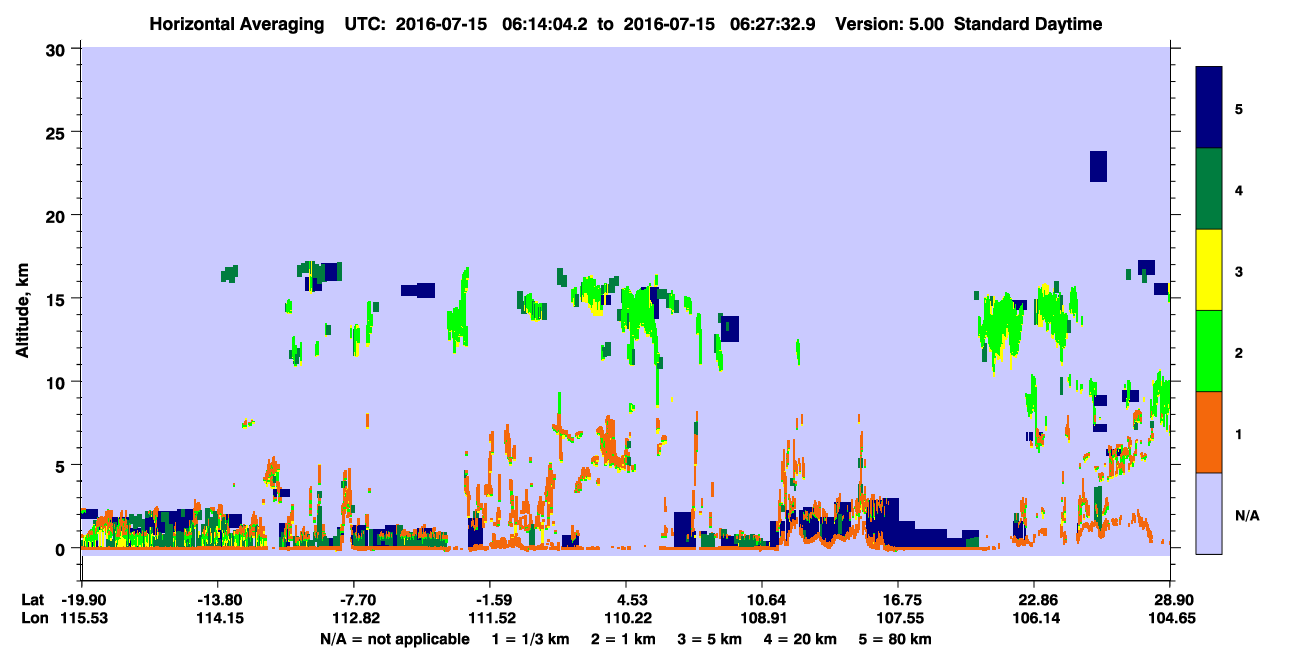Viewport: 1300px width, 667px height.
Task: Click the dark green level 4 color swatch
Action: coord(1209,189)
